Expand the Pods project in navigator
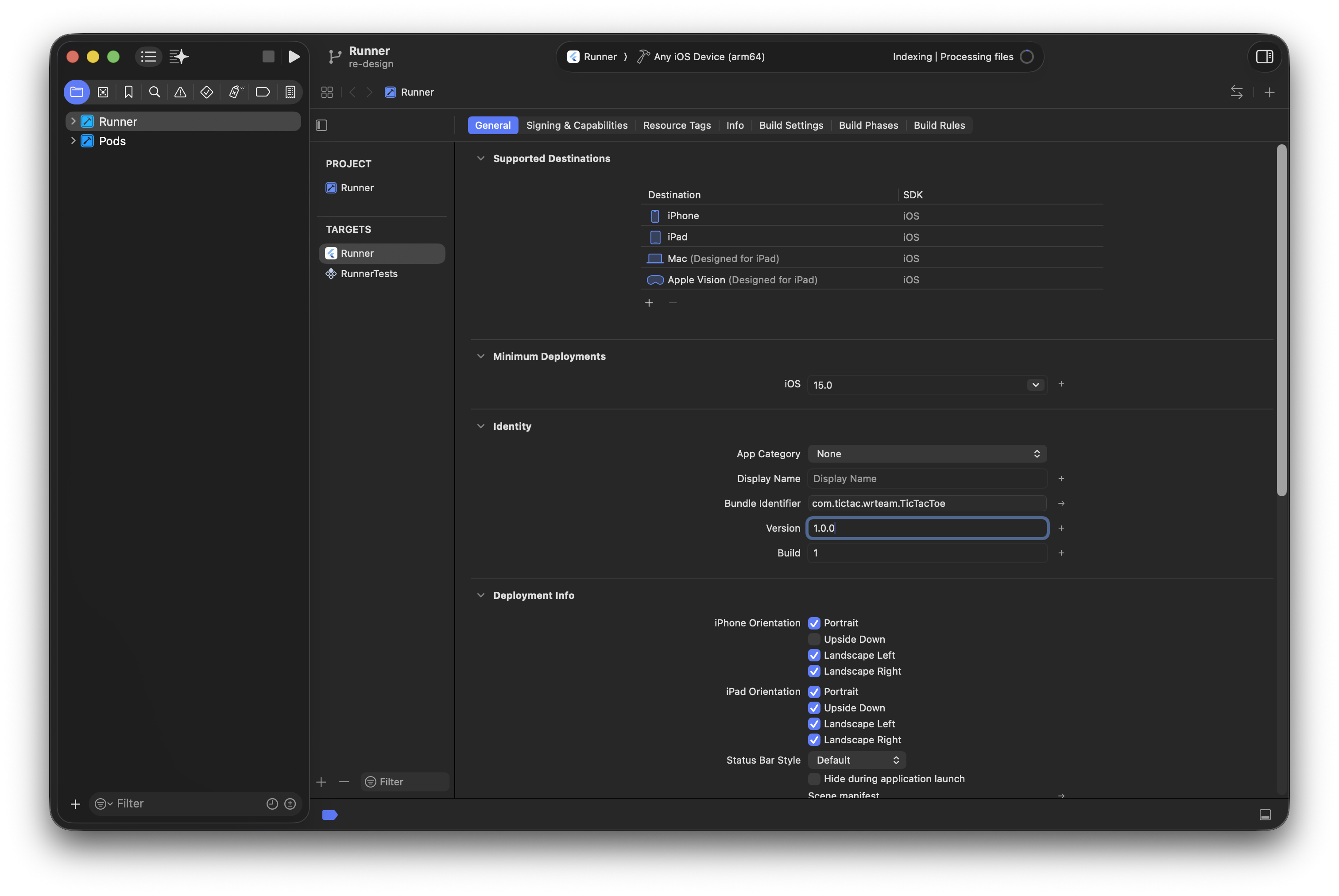The image size is (1339, 896). click(x=73, y=141)
